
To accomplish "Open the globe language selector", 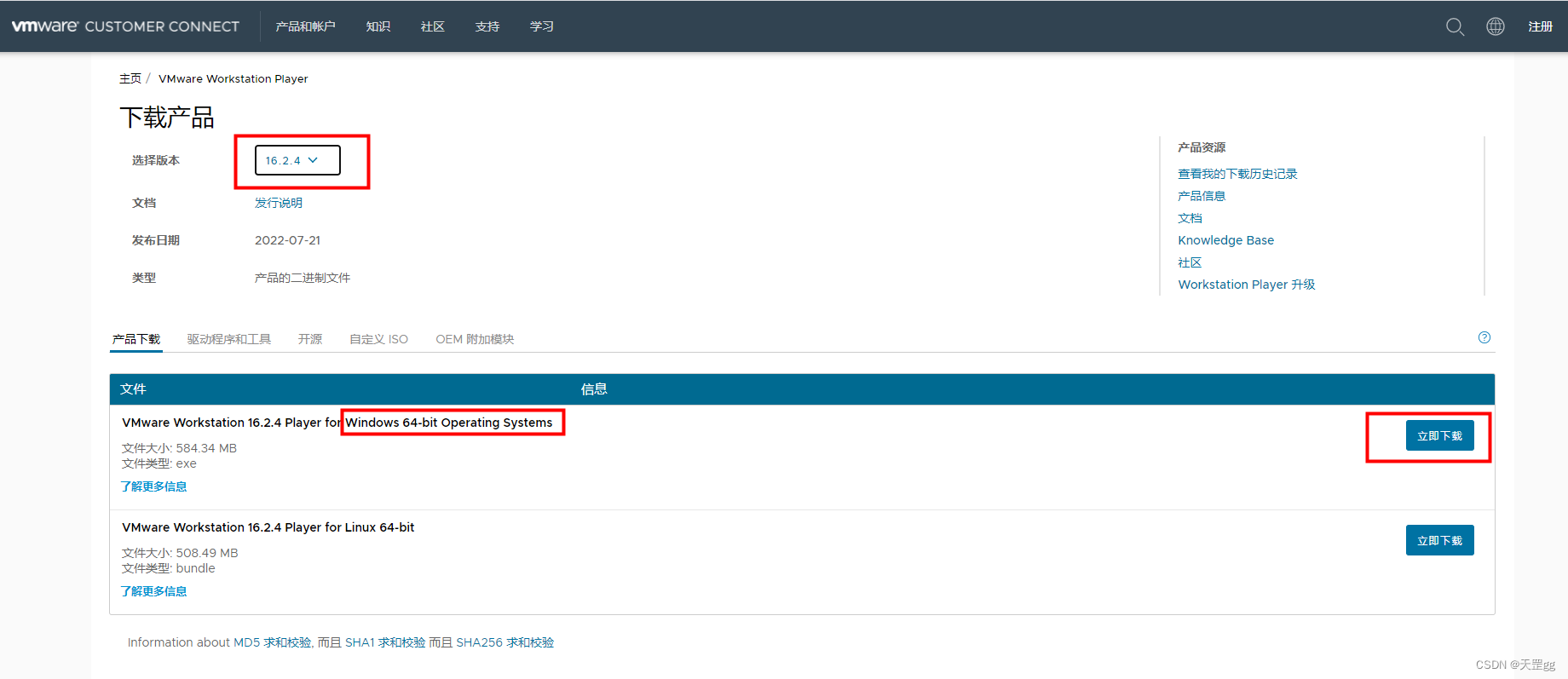I will (1496, 26).
